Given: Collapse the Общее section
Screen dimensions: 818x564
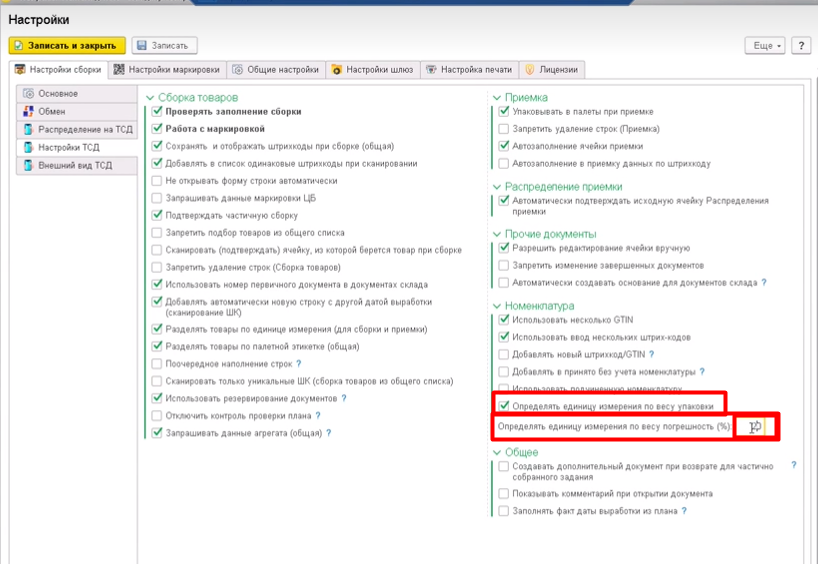Looking at the screenshot, I should 497,452.
